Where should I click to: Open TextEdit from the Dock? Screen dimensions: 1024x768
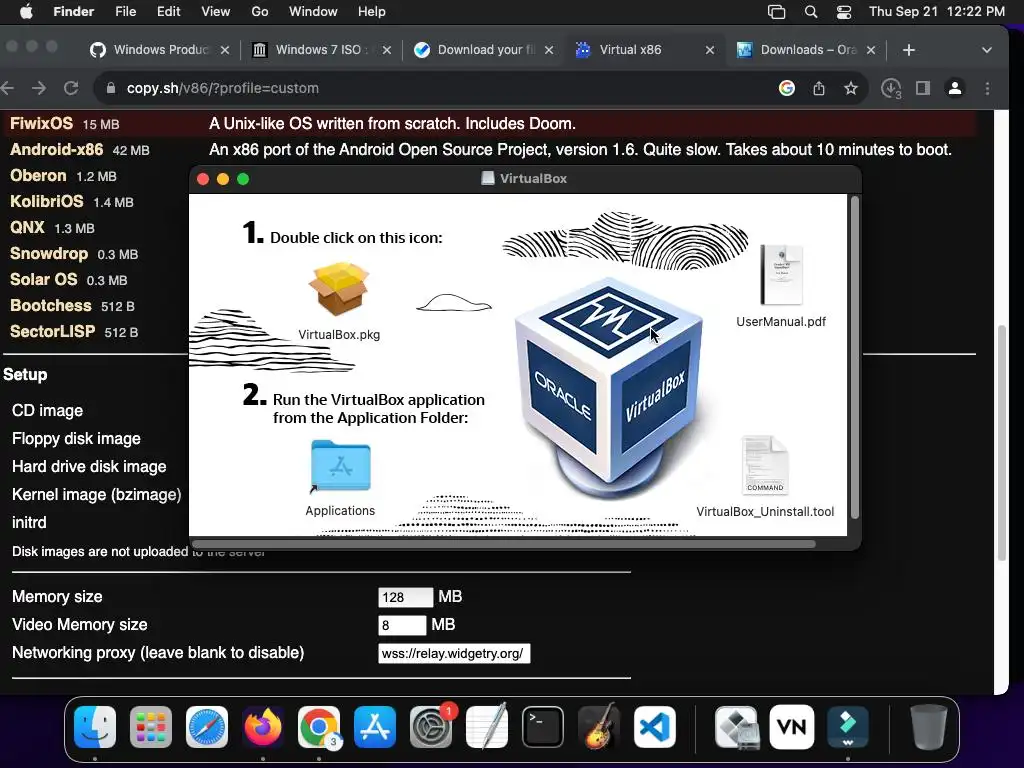(x=487, y=727)
